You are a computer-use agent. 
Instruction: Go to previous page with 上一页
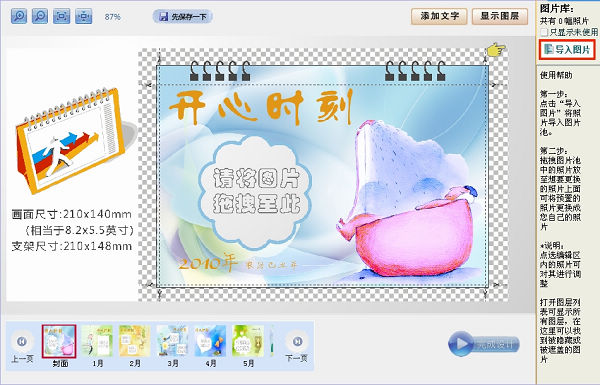tap(22, 346)
